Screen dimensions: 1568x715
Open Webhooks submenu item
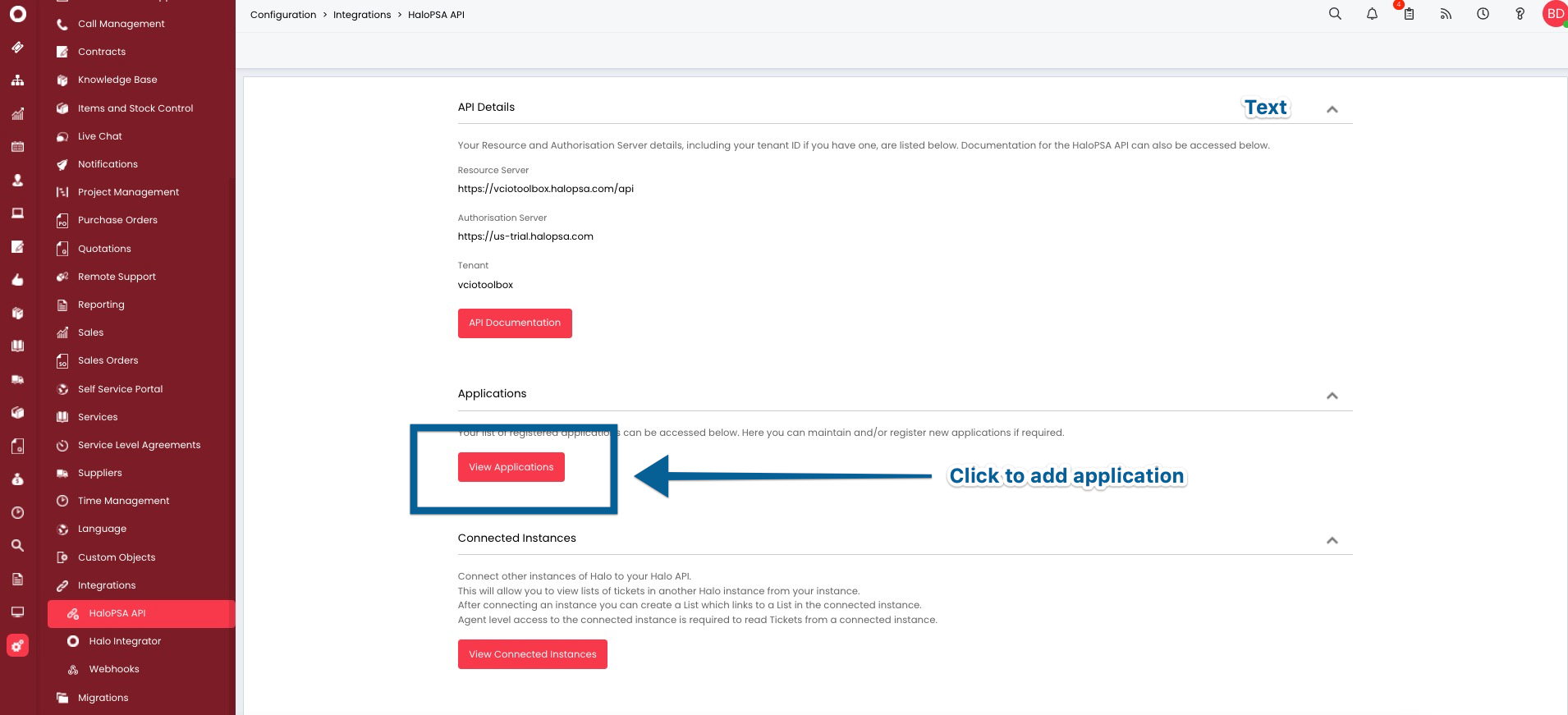tap(114, 669)
